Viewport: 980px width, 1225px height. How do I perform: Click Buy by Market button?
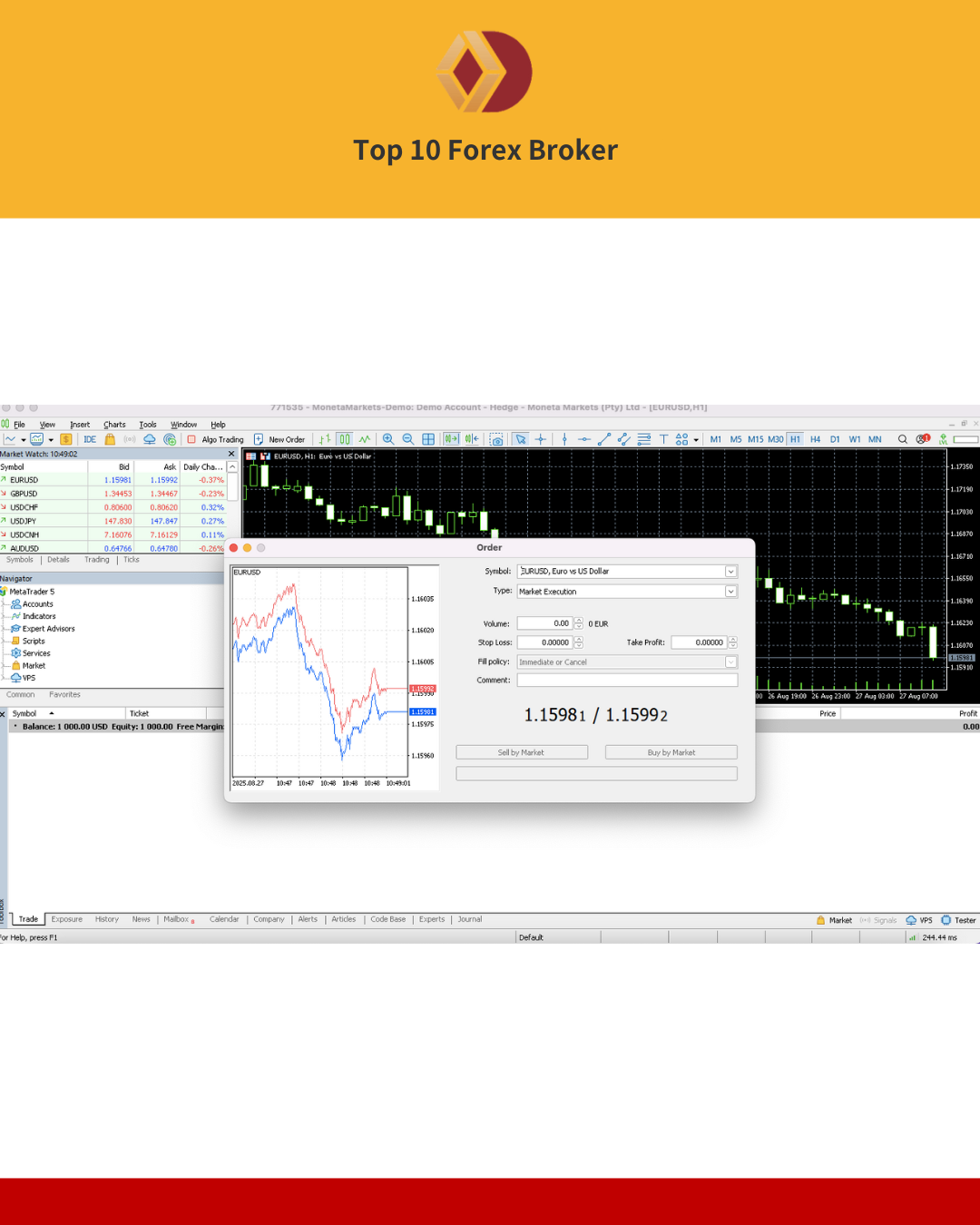tap(671, 752)
